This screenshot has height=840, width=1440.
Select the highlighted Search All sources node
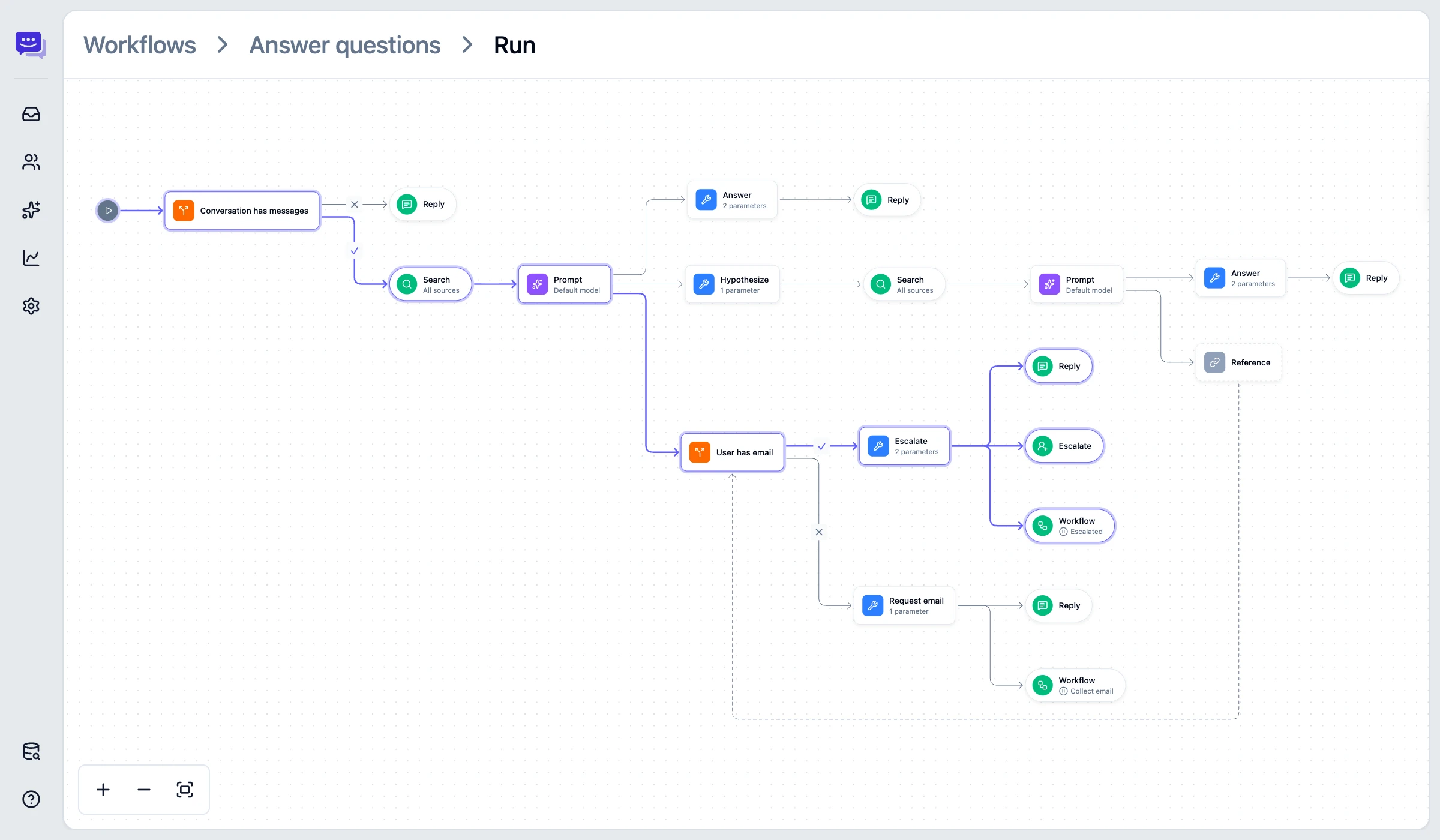(x=431, y=284)
